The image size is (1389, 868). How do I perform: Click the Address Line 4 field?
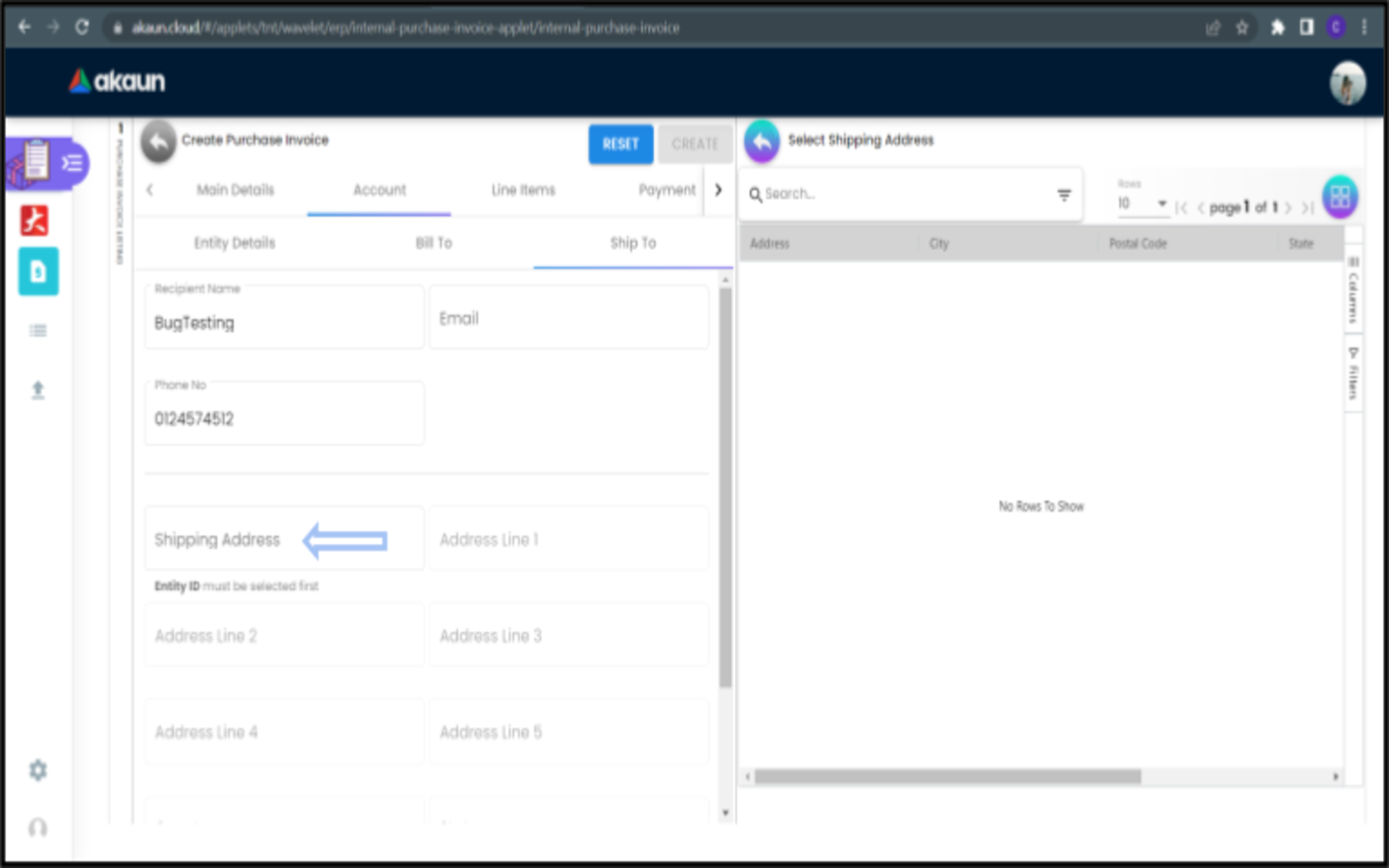[285, 731]
